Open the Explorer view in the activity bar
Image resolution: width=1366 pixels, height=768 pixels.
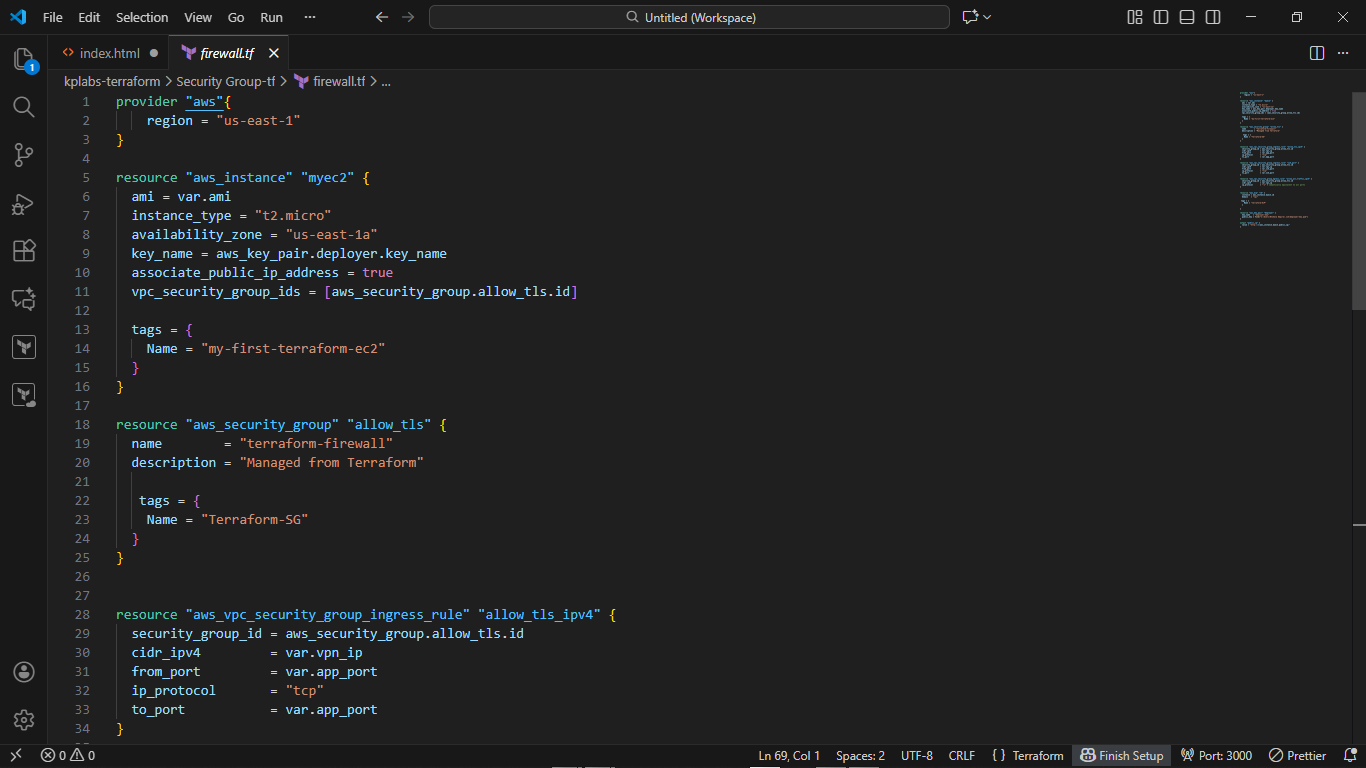tap(24, 60)
